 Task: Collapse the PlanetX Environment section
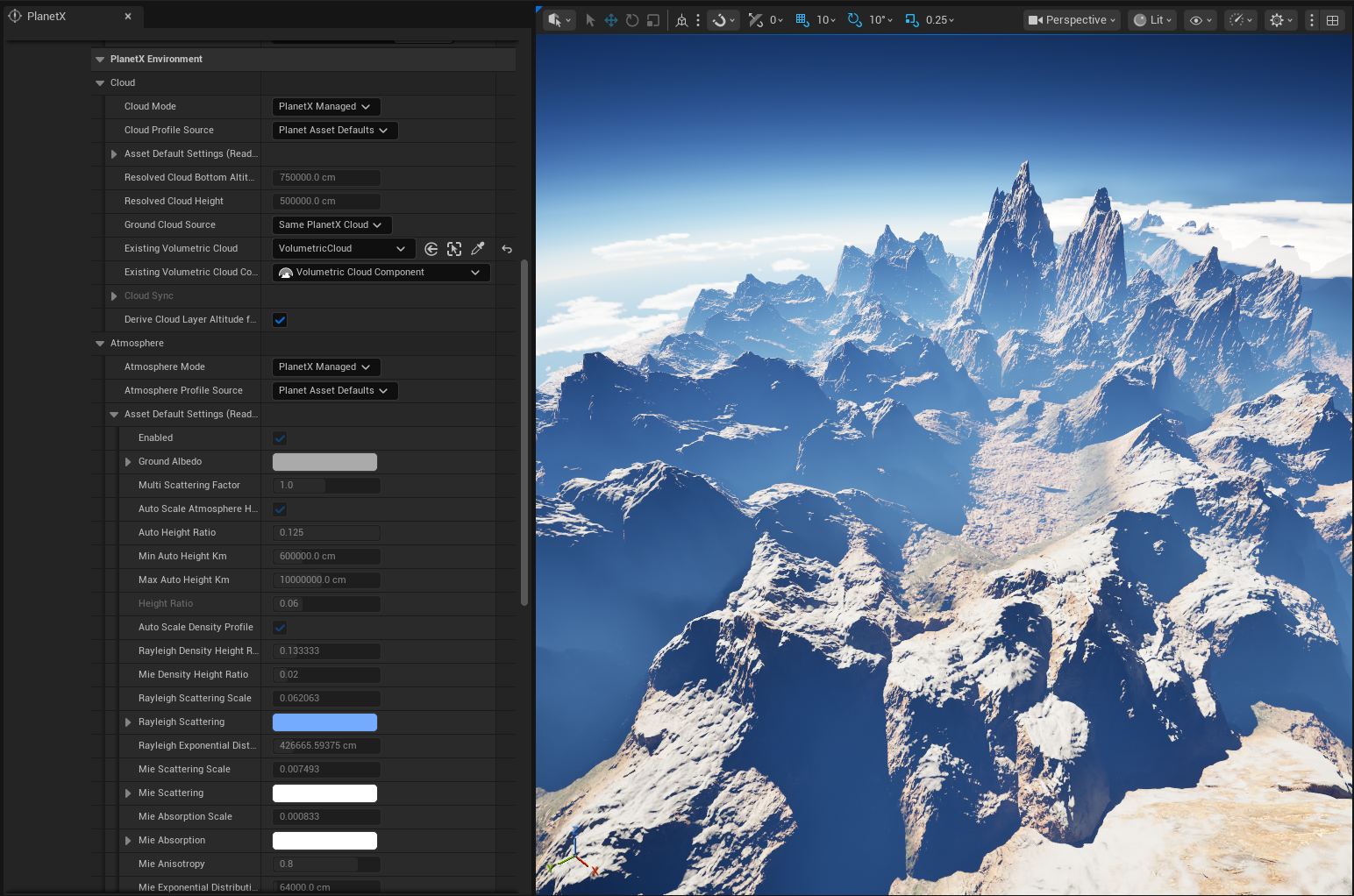point(100,60)
